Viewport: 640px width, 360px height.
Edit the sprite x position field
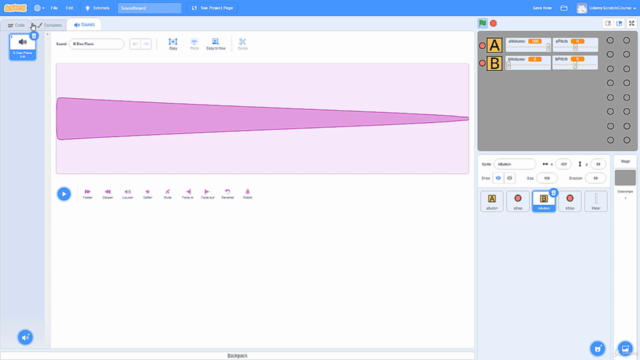tap(563, 164)
